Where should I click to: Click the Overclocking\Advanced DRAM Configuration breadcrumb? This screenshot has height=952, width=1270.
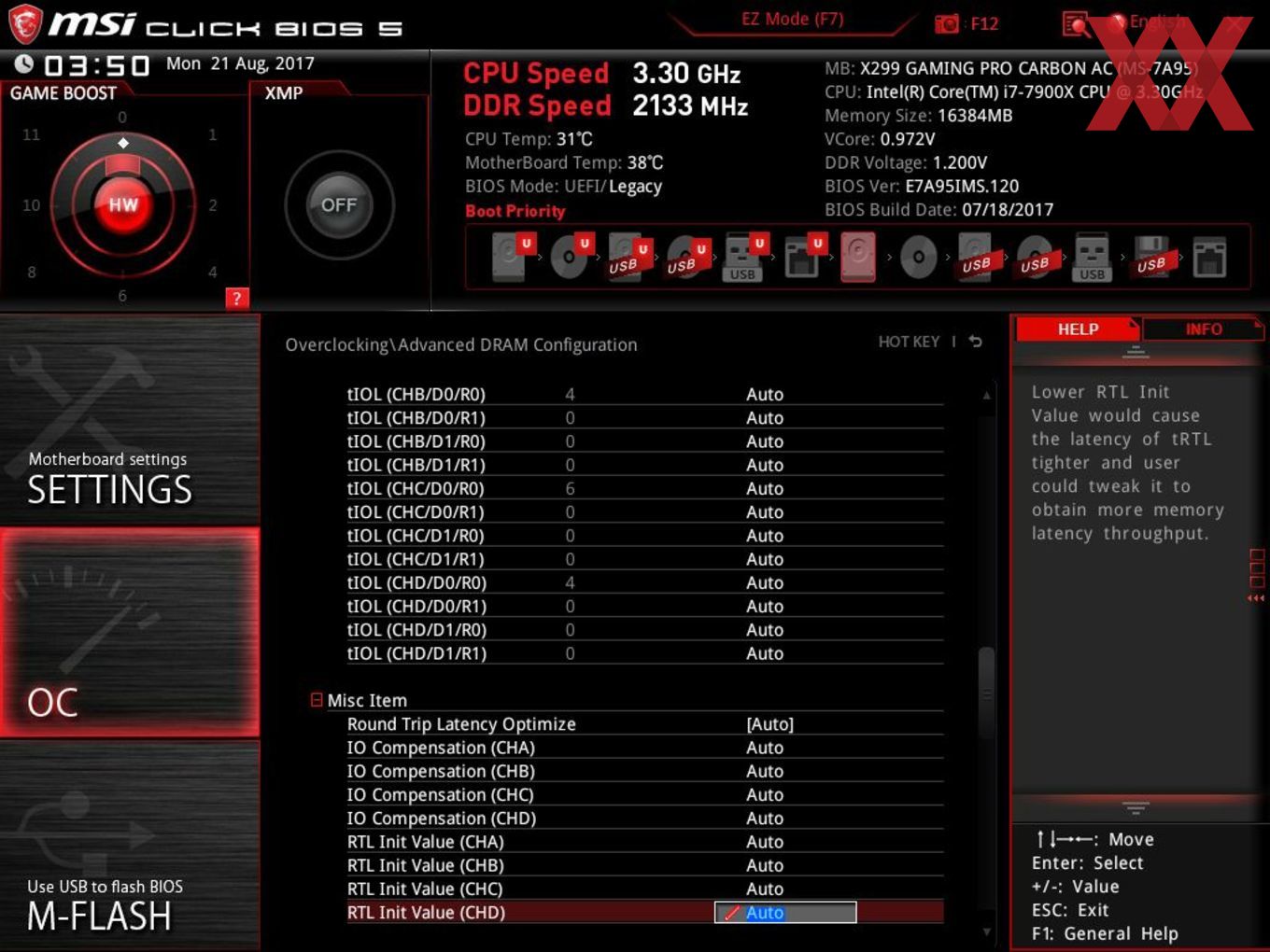(x=460, y=344)
